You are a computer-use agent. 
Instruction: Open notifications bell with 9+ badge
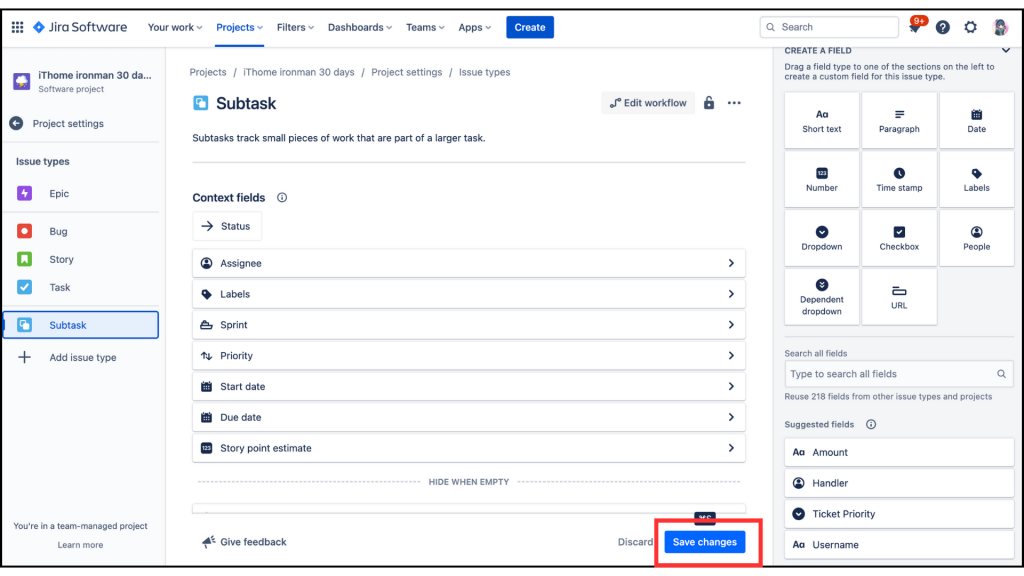pos(915,27)
